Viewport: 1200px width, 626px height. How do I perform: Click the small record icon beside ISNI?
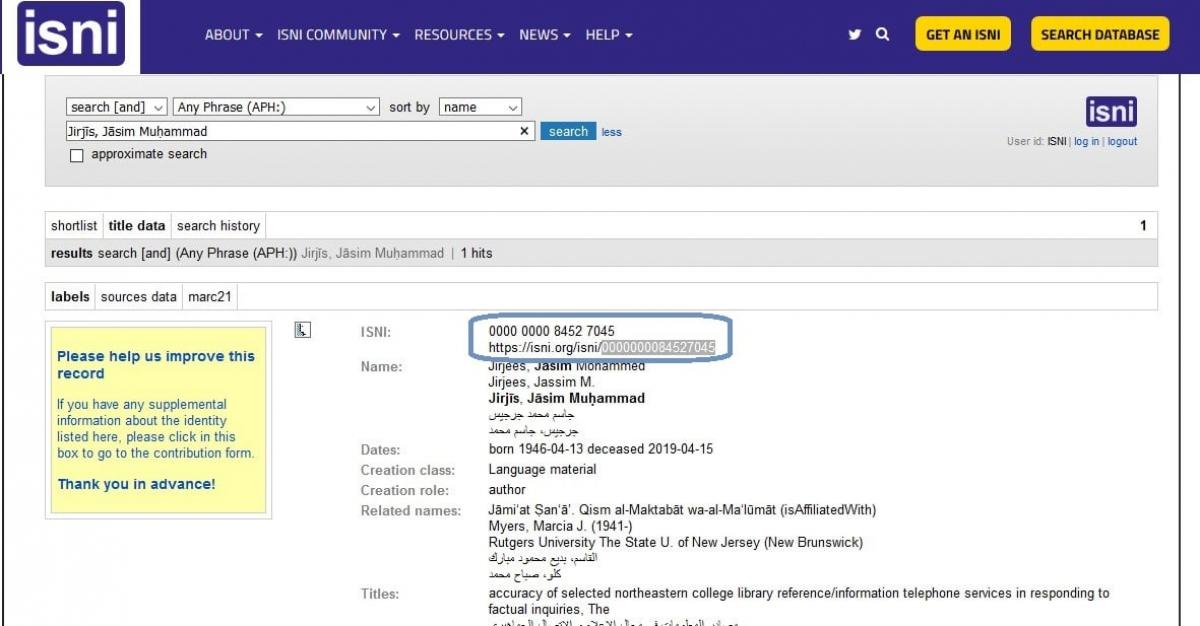(x=303, y=330)
